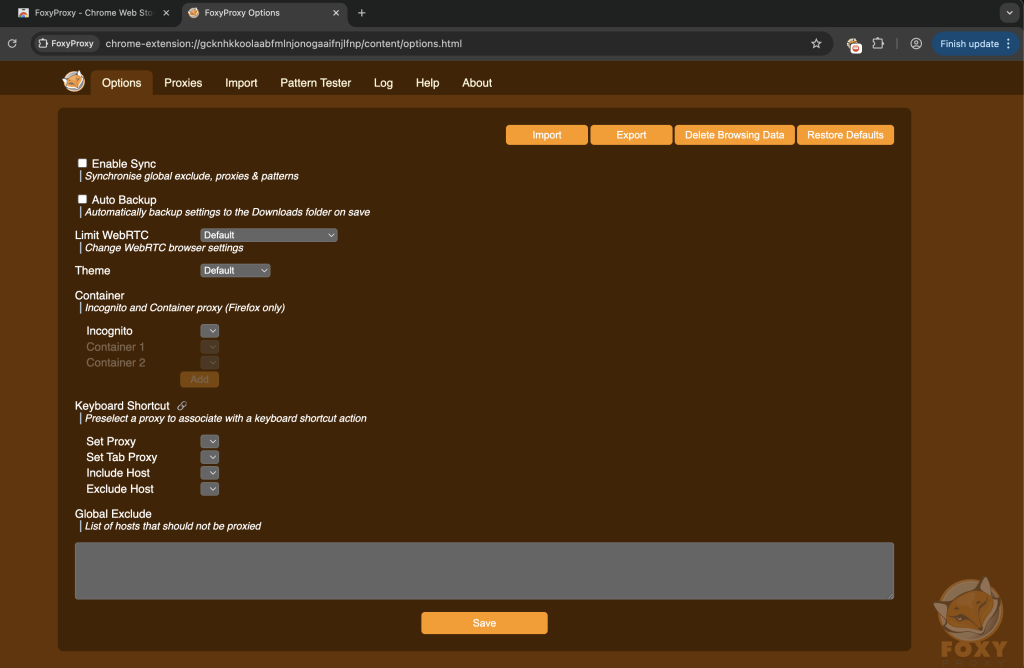Image resolution: width=1024 pixels, height=668 pixels.
Task: Open the Chrome extensions puzzle icon
Action: click(879, 44)
